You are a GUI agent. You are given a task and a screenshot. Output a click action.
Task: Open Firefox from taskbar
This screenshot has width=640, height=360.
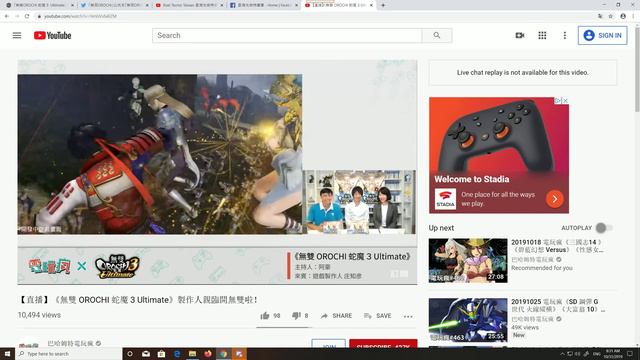coord(208,354)
